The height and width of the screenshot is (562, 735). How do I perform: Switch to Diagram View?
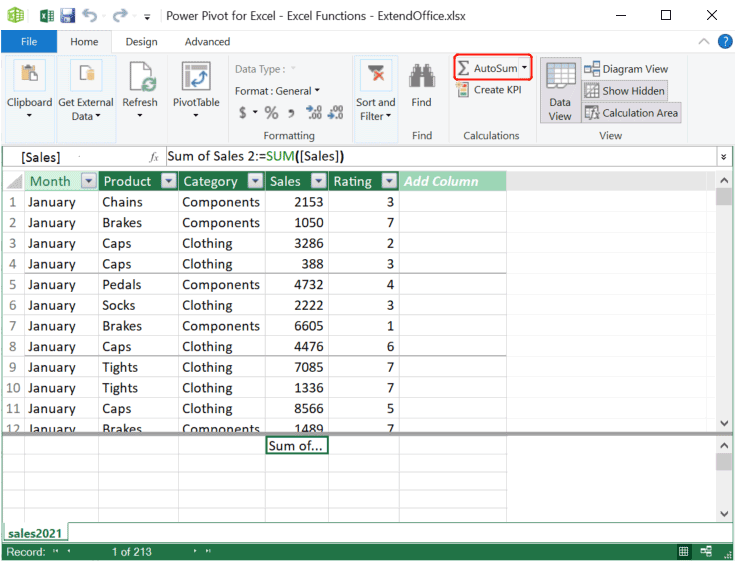(x=626, y=69)
